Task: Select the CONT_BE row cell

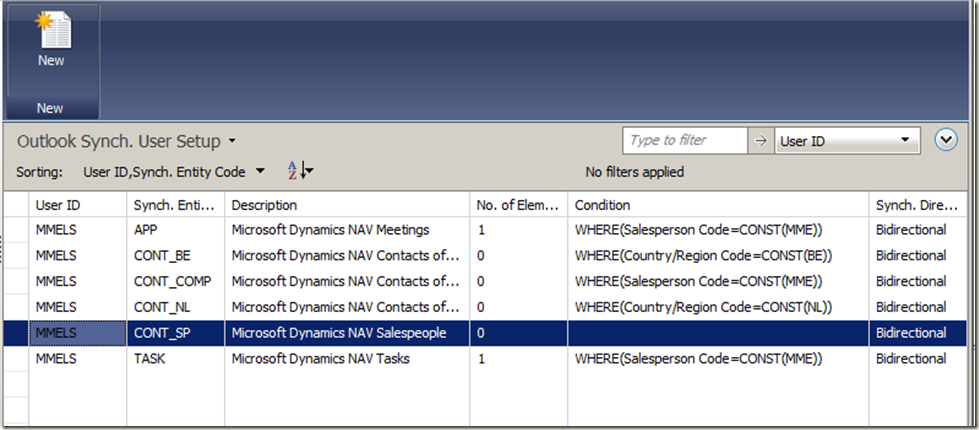Action: tap(174, 255)
